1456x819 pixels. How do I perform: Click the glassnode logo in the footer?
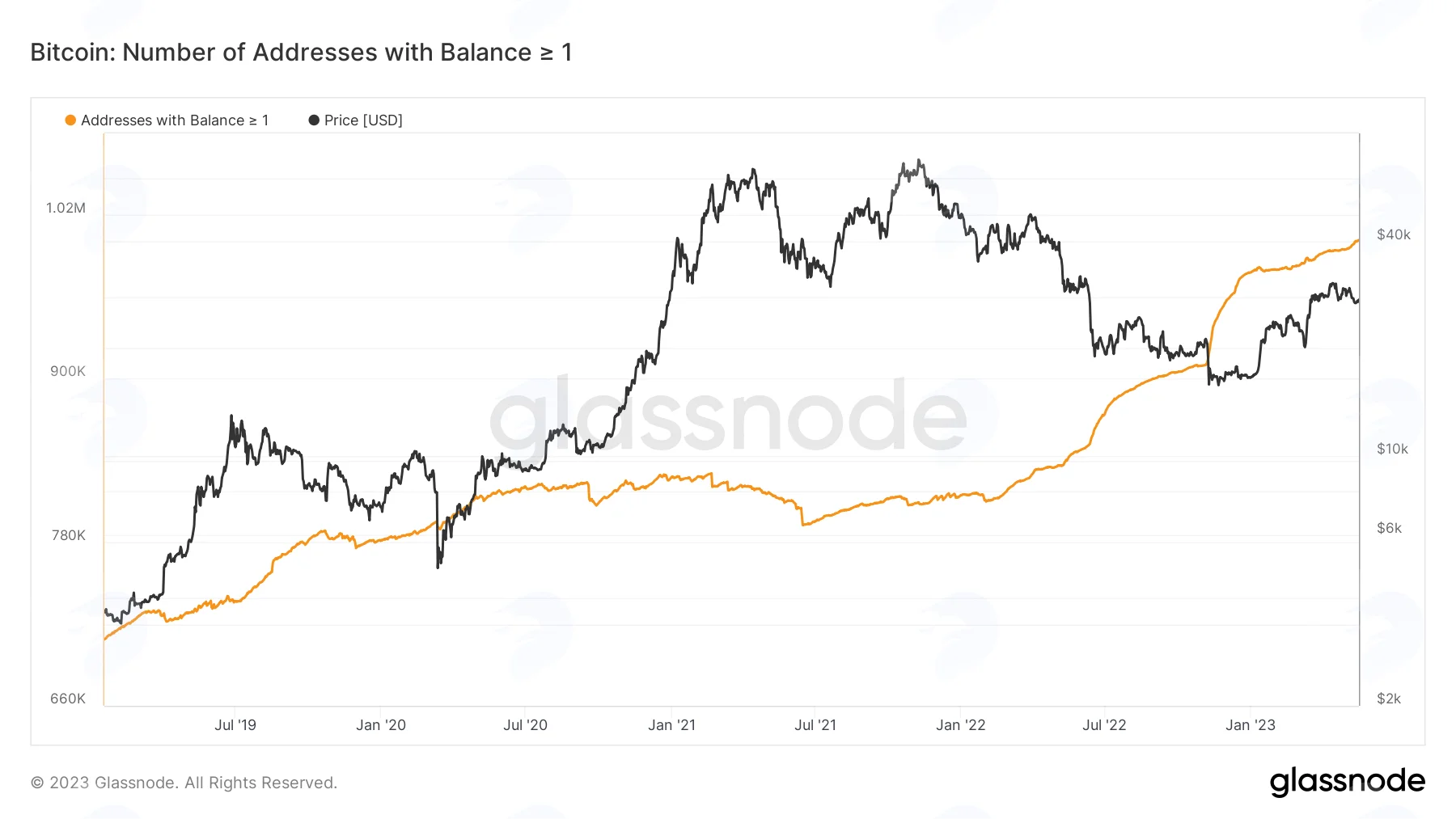tap(1347, 782)
